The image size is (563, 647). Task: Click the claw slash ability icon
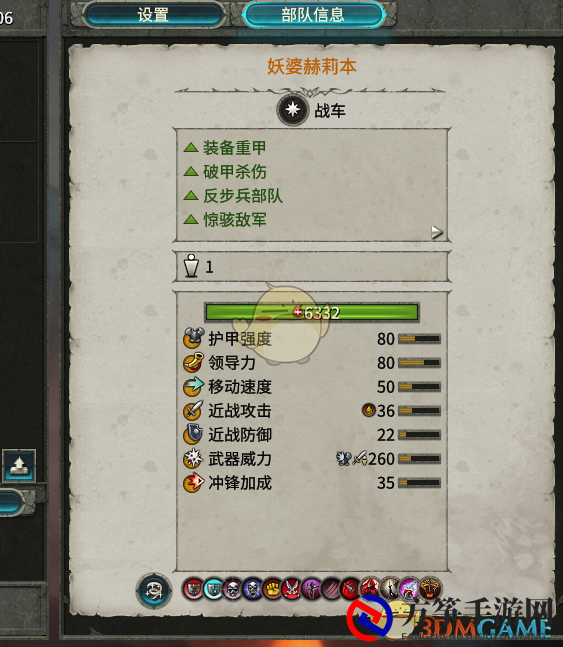331,589
